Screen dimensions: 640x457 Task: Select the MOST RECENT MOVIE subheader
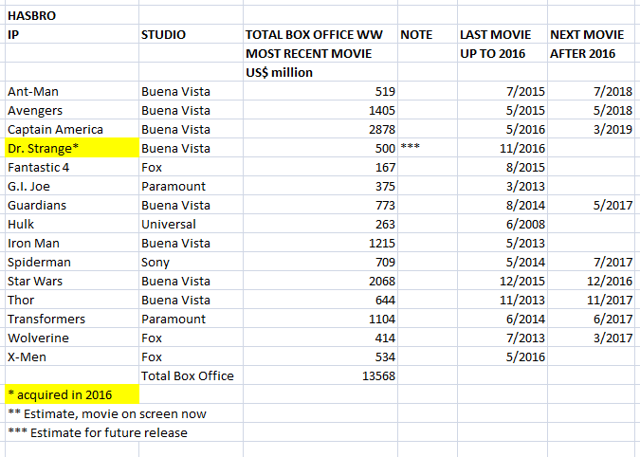tap(320, 53)
